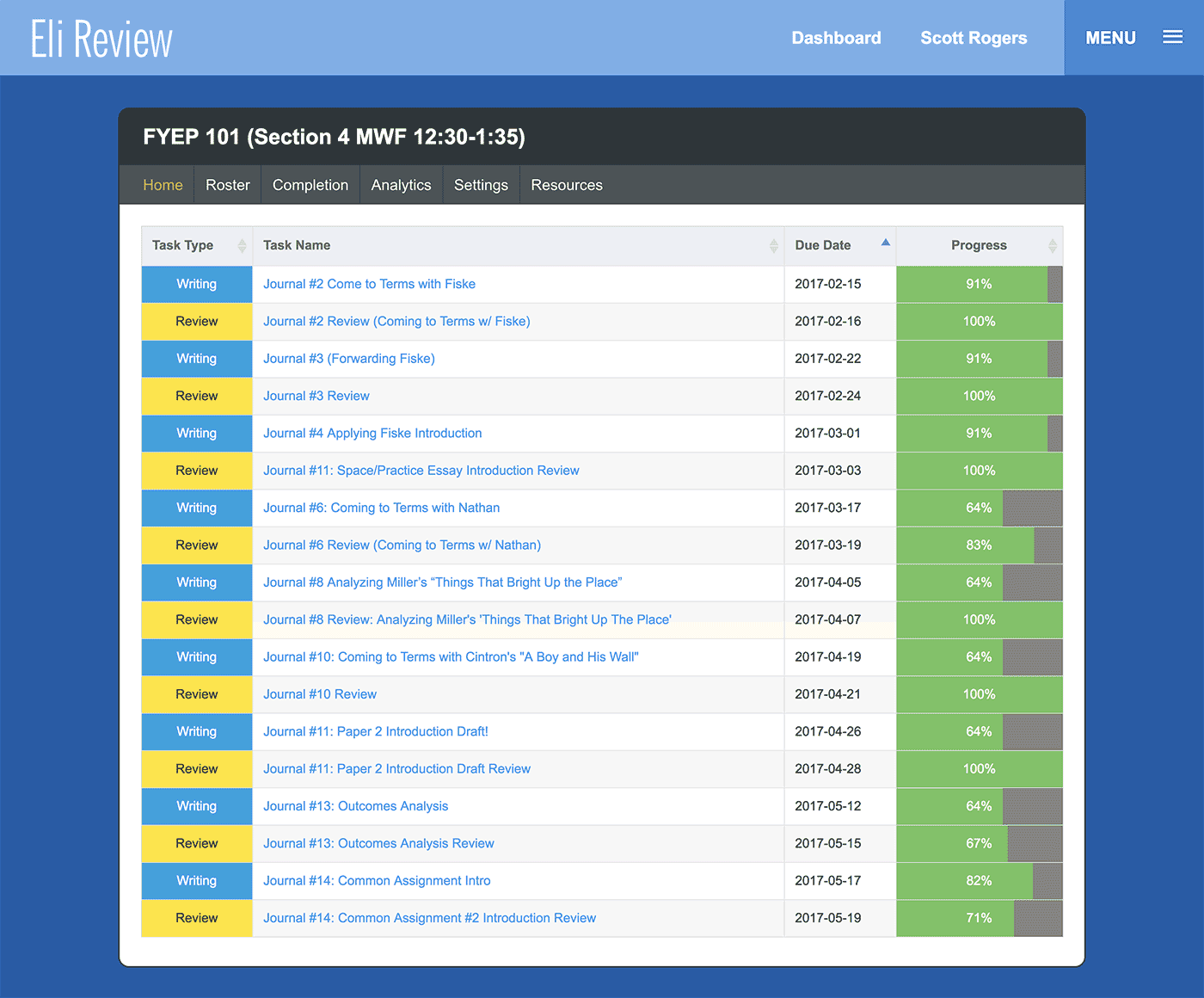Click course title FYEP 101 (Section 4)
Image resolution: width=1204 pixels, height=998 pixels.
(x=334, y=137)
